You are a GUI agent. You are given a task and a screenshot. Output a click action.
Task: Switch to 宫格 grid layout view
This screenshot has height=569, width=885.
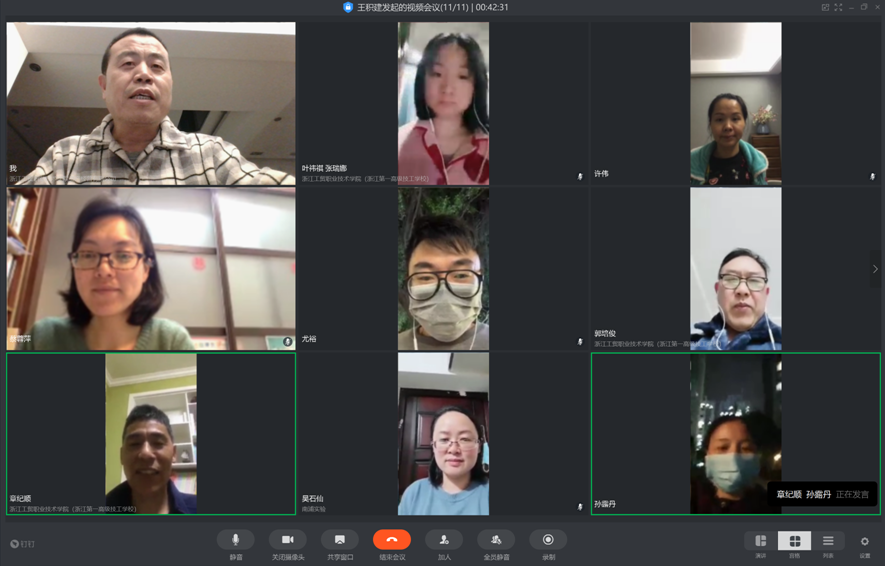(x=795, y=541)
